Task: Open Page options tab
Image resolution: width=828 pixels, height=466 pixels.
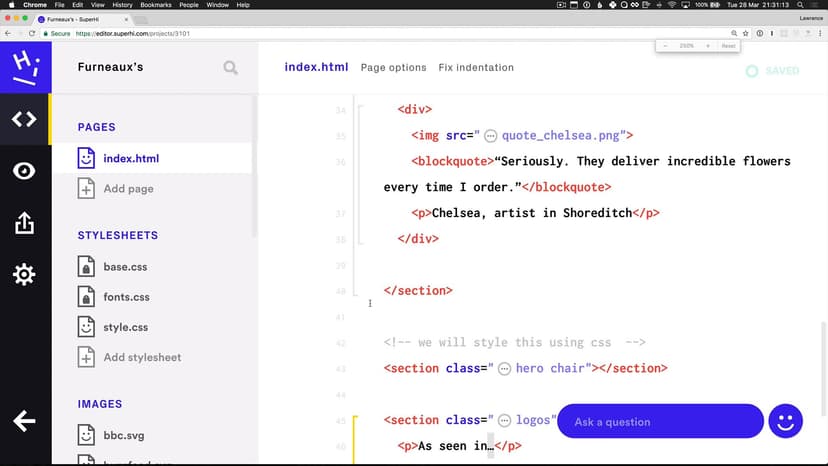Action: pos(393,68)
